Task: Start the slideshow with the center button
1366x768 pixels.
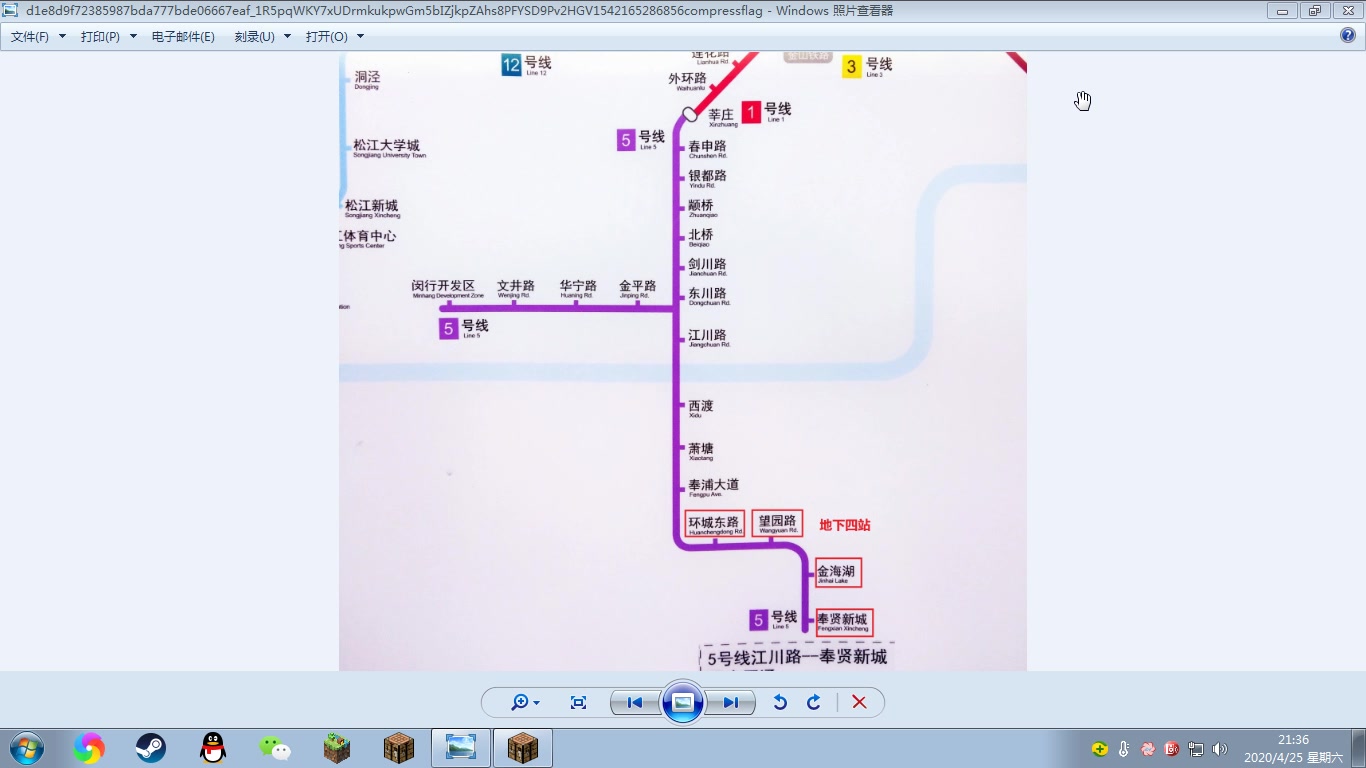Action: coord(683,702)
